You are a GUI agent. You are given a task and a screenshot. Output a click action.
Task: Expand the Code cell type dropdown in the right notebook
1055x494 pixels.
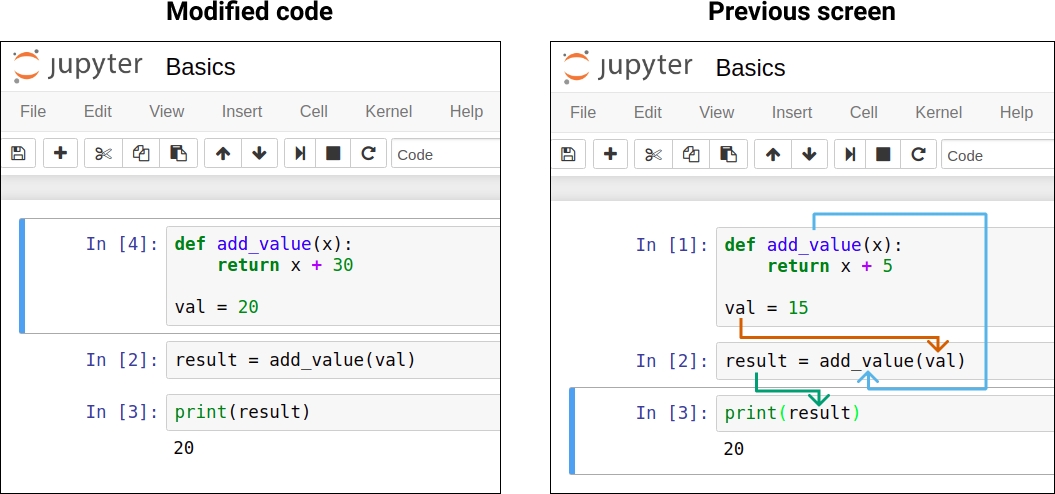[995, 155]
